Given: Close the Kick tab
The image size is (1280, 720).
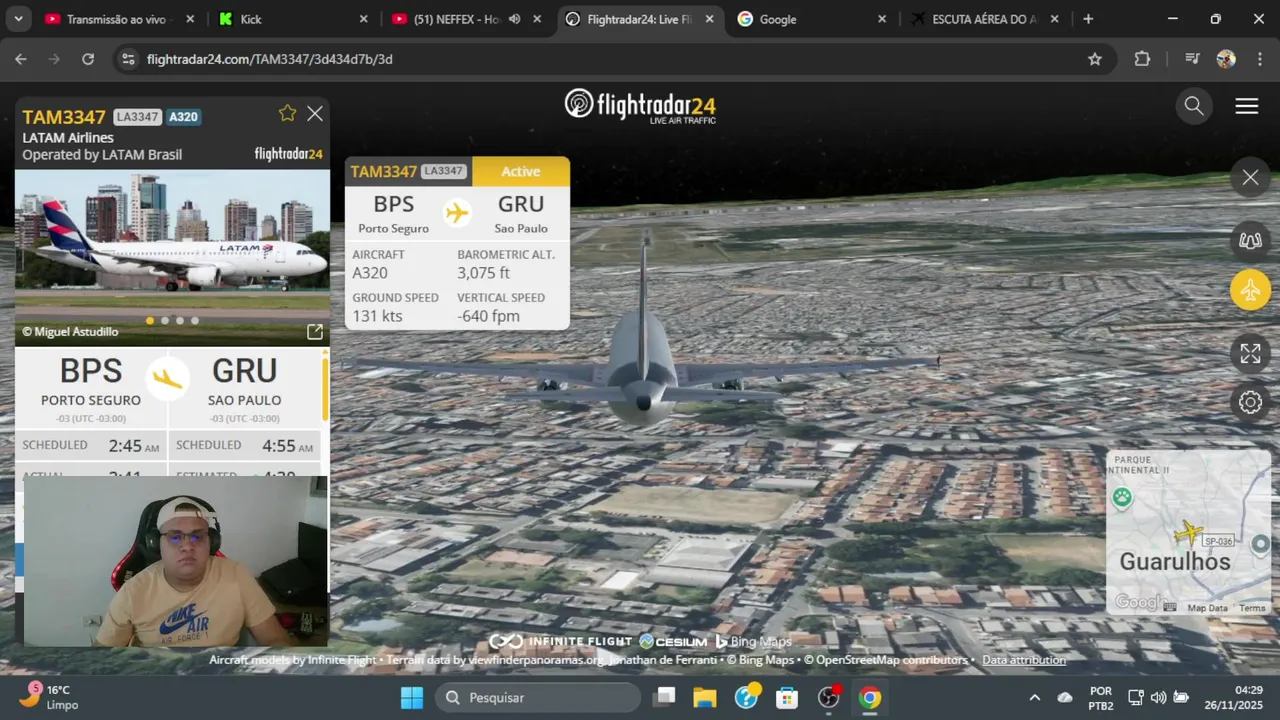Looking at the screenshot, I should pos(364,19).
